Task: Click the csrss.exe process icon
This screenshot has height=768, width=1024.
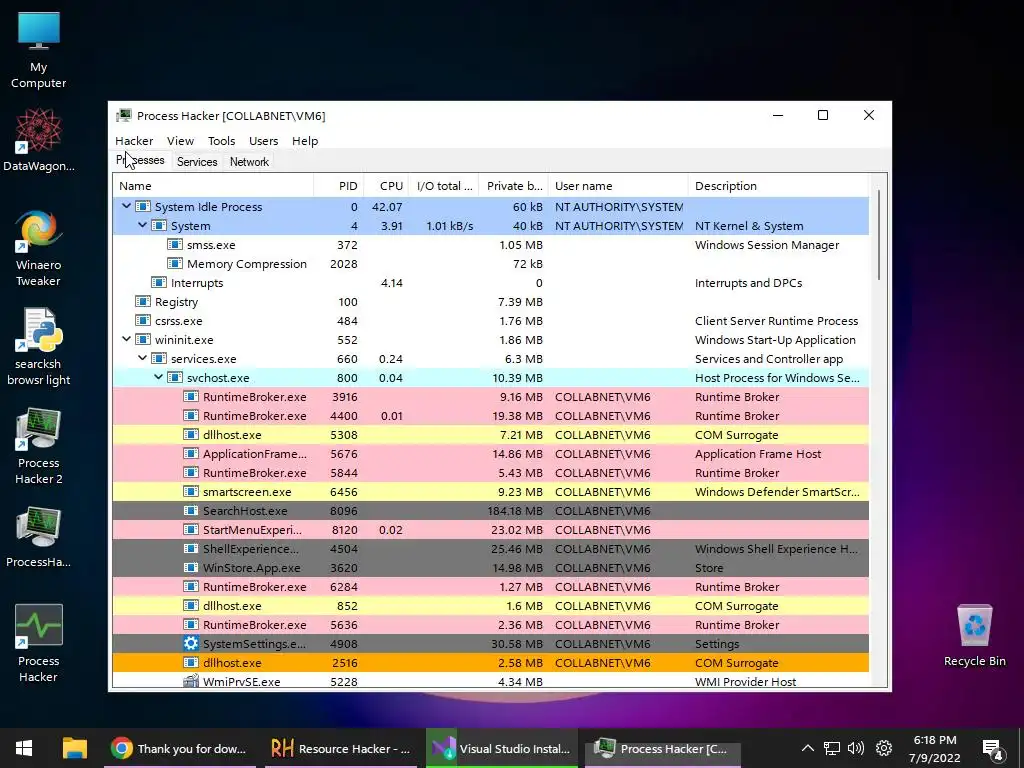Action: tap(142, 321)
